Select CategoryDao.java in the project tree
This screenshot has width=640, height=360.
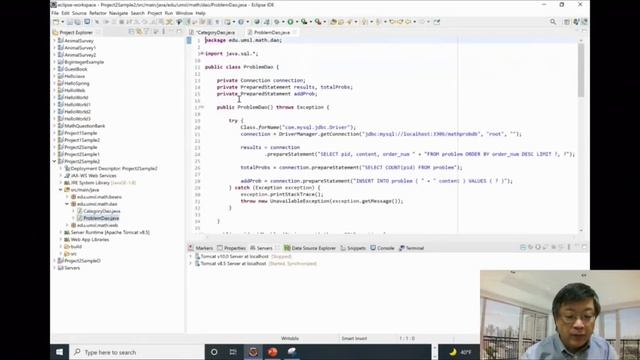102,211
